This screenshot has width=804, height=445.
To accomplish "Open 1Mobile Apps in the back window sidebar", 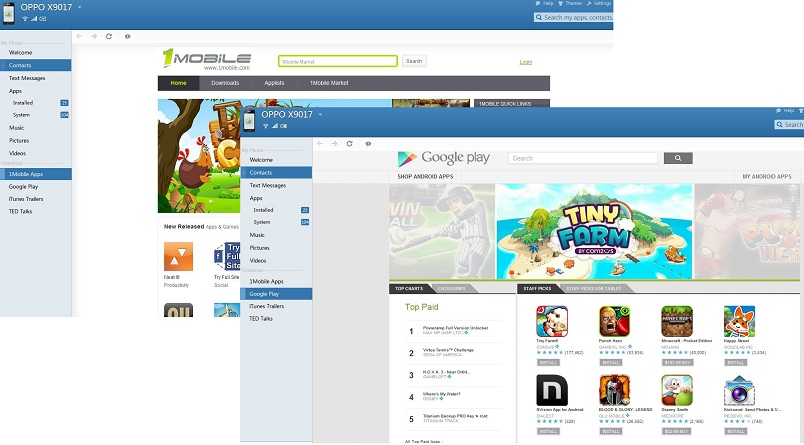I will tap(36, 174).
